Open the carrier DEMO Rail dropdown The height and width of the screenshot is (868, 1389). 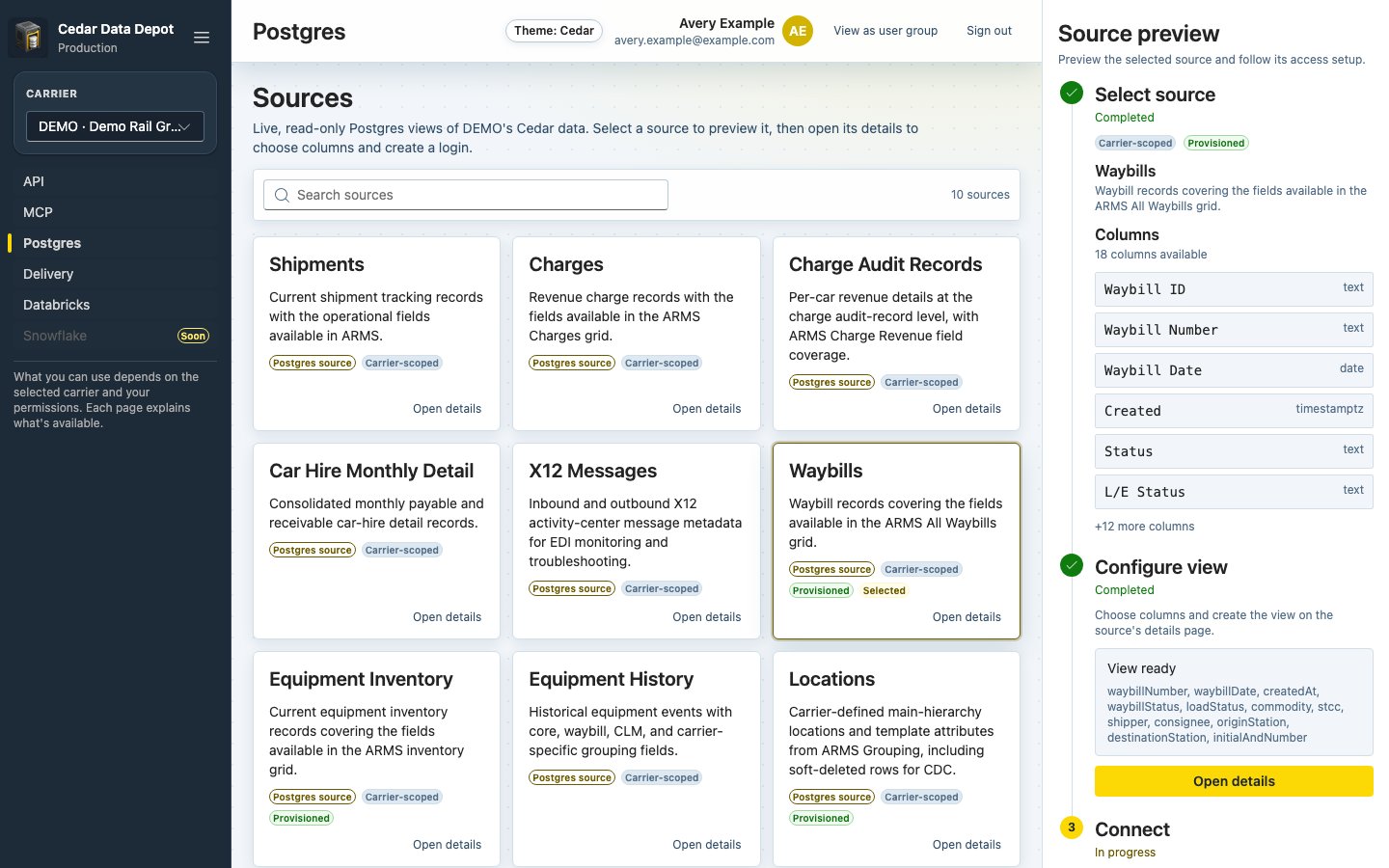point(115,126)
